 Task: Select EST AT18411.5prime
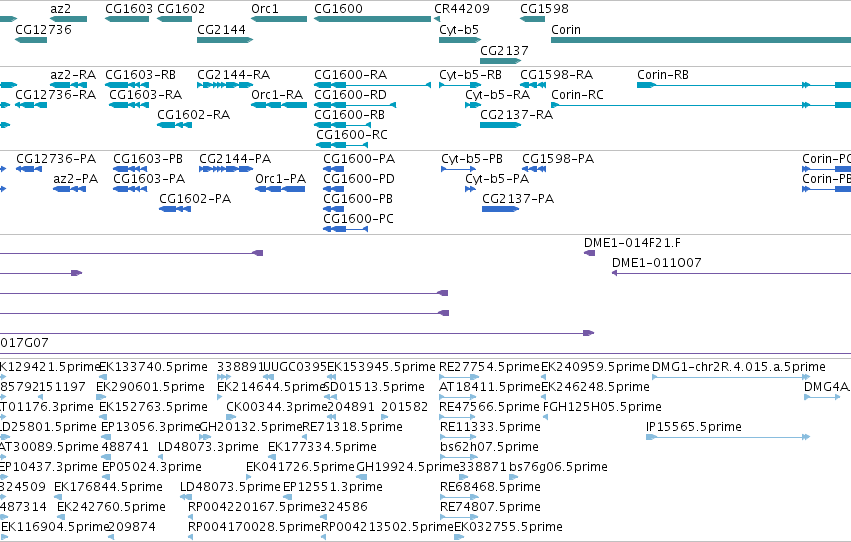tap(458, 397)
